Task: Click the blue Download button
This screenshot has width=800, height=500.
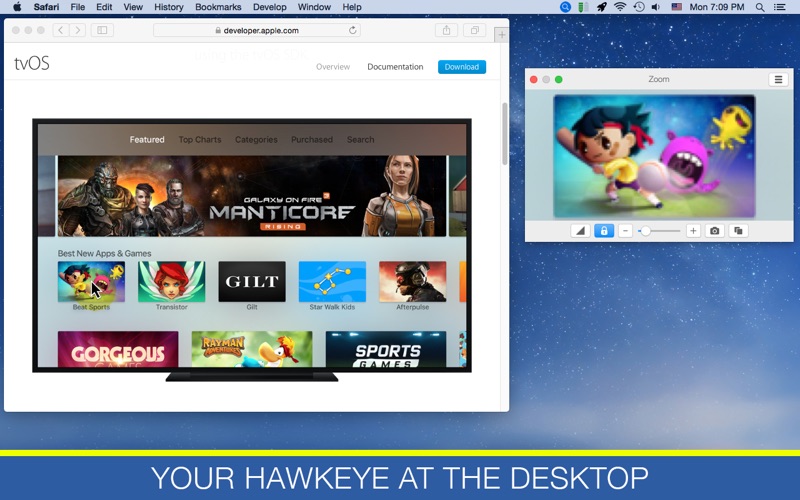Action: coord(462,67)
